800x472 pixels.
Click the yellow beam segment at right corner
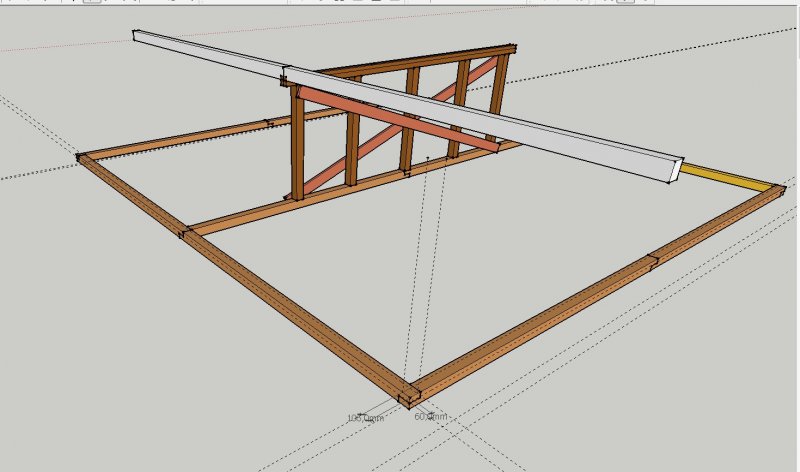(727, 177)
